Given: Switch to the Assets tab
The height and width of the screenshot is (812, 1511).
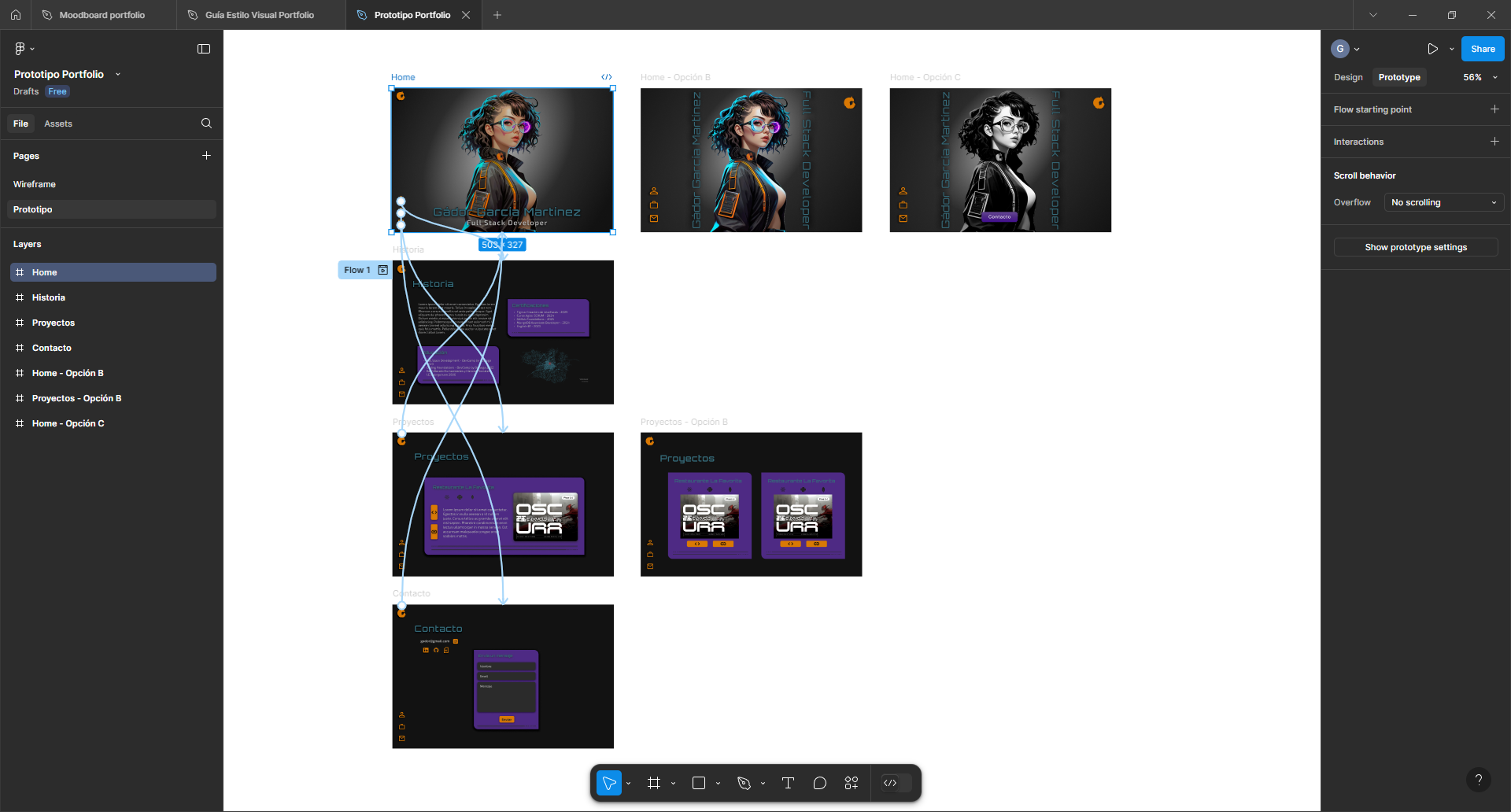Looking at the screenshot, I should [x=58, y=124].
